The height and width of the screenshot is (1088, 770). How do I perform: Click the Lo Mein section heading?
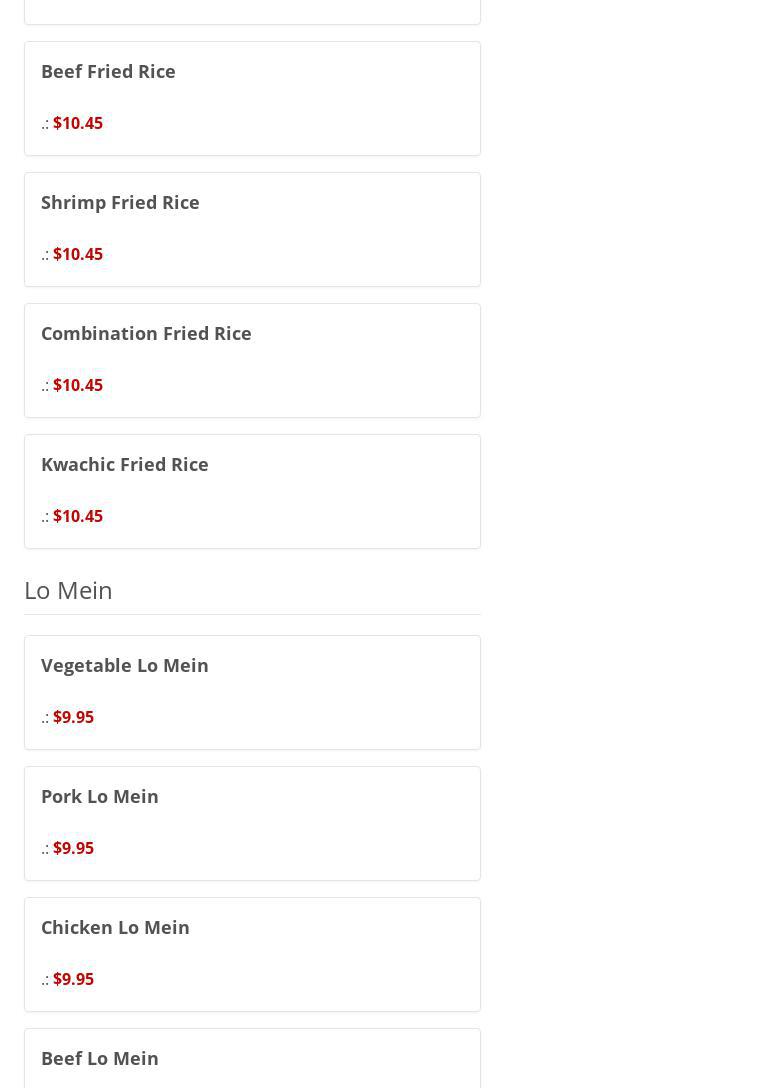tap(68, 590)
